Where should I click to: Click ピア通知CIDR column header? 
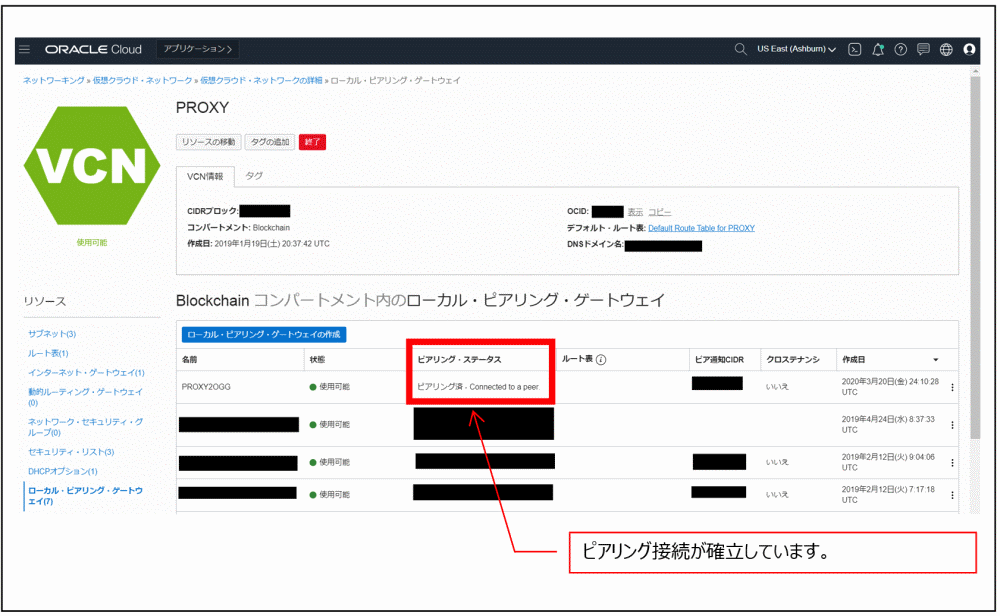[719, 360]
